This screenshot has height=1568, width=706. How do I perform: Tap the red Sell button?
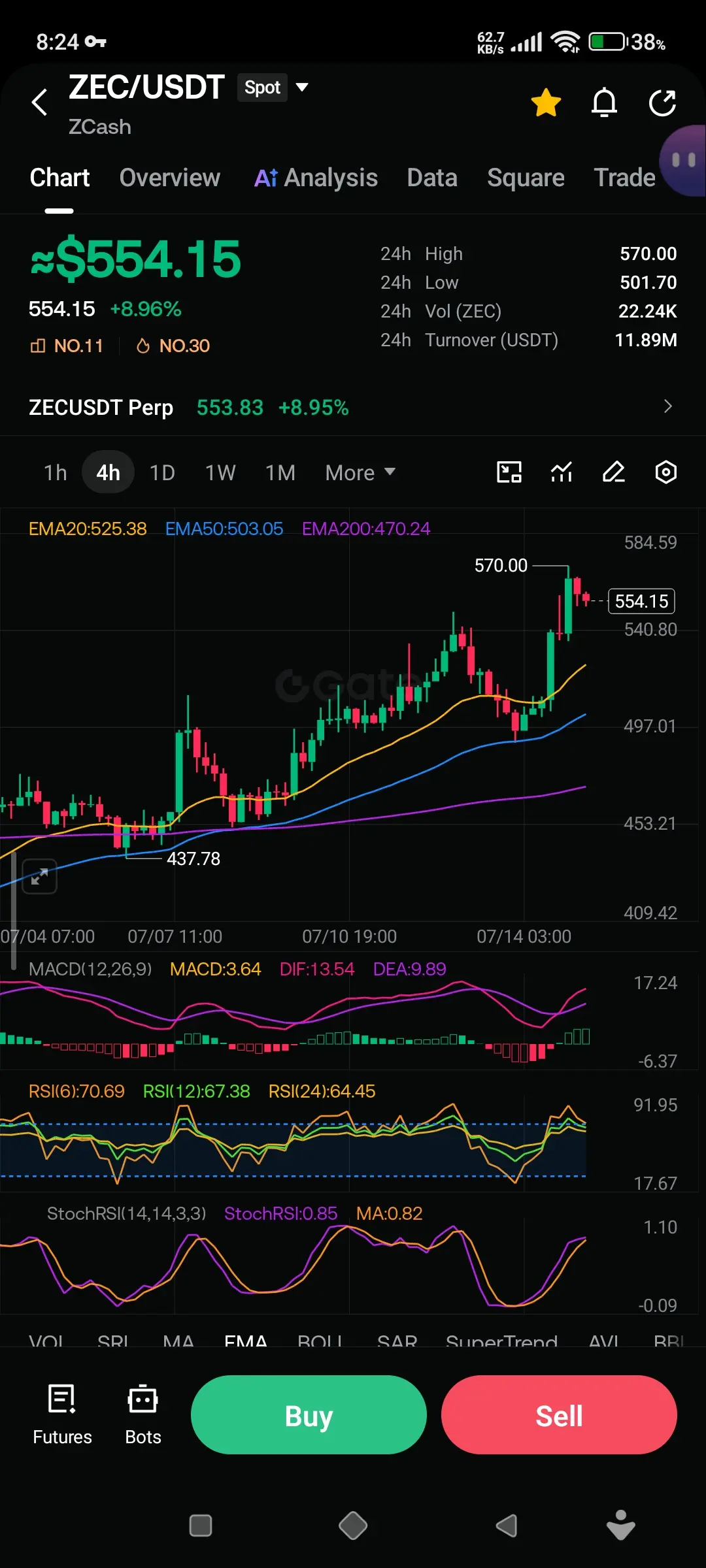(559, 1416)
